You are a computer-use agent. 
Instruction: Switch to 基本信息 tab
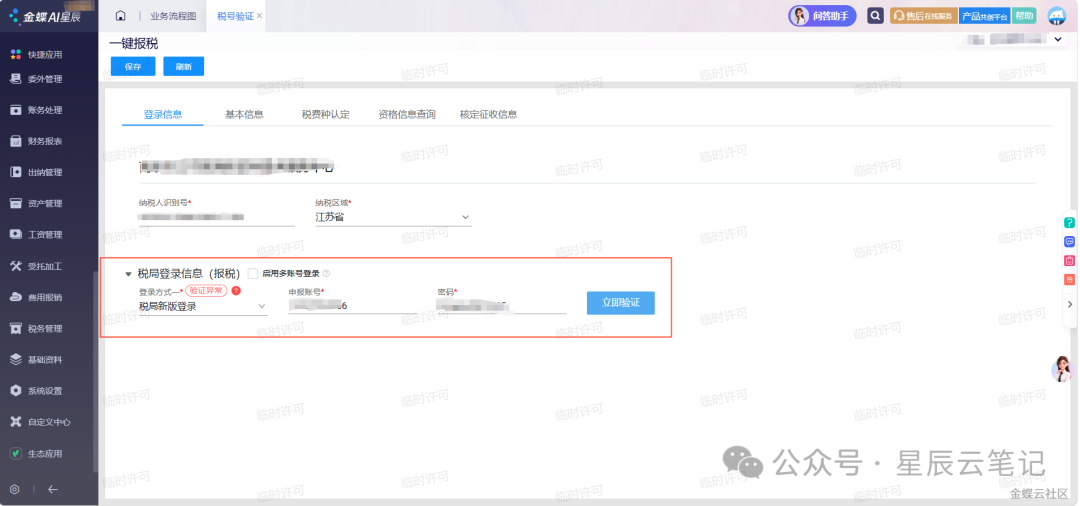point(245,114)
